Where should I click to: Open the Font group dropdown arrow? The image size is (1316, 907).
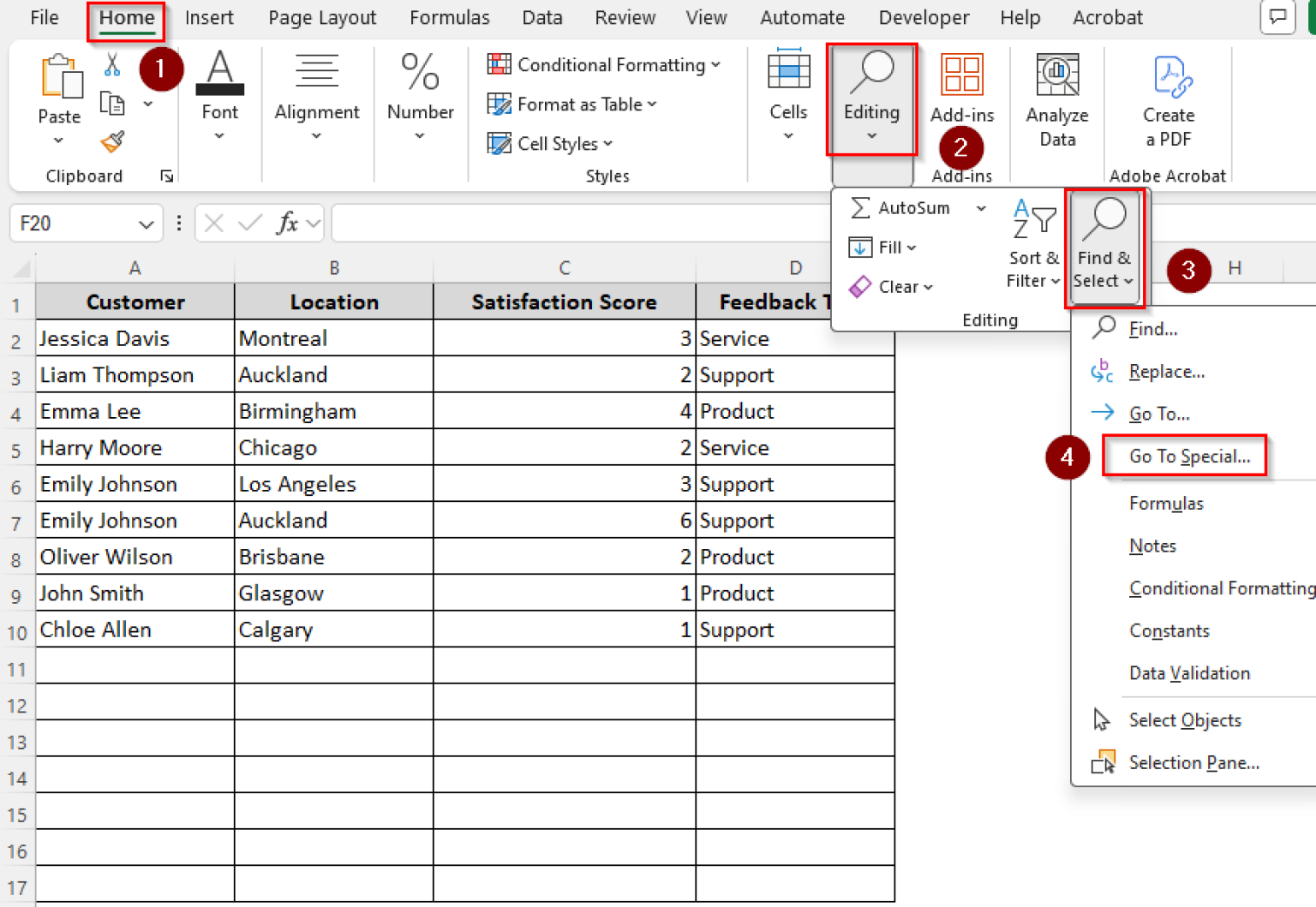pyautogui.click(x=219, y=135)
